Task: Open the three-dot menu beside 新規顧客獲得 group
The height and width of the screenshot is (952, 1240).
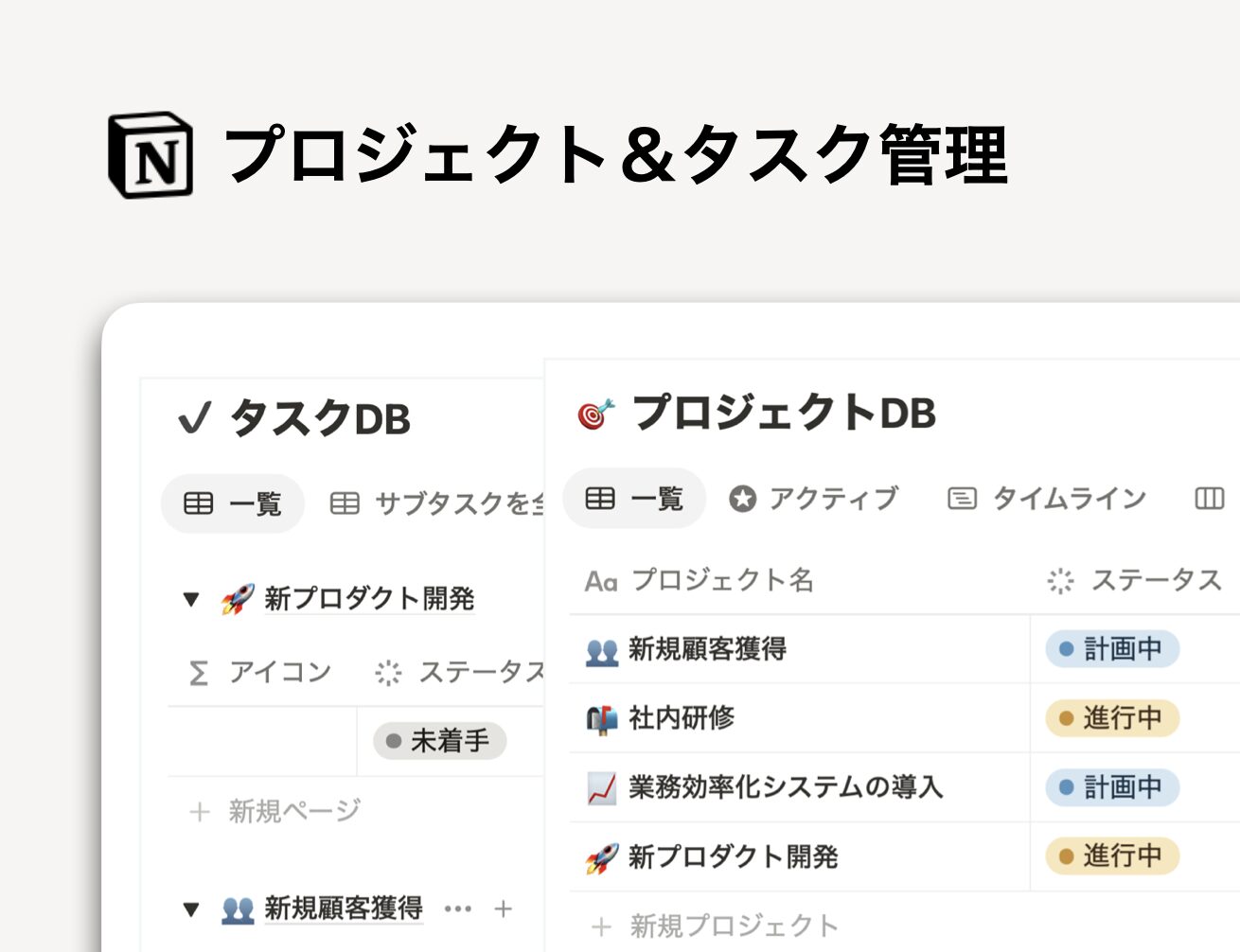Action: pos(458,909)
